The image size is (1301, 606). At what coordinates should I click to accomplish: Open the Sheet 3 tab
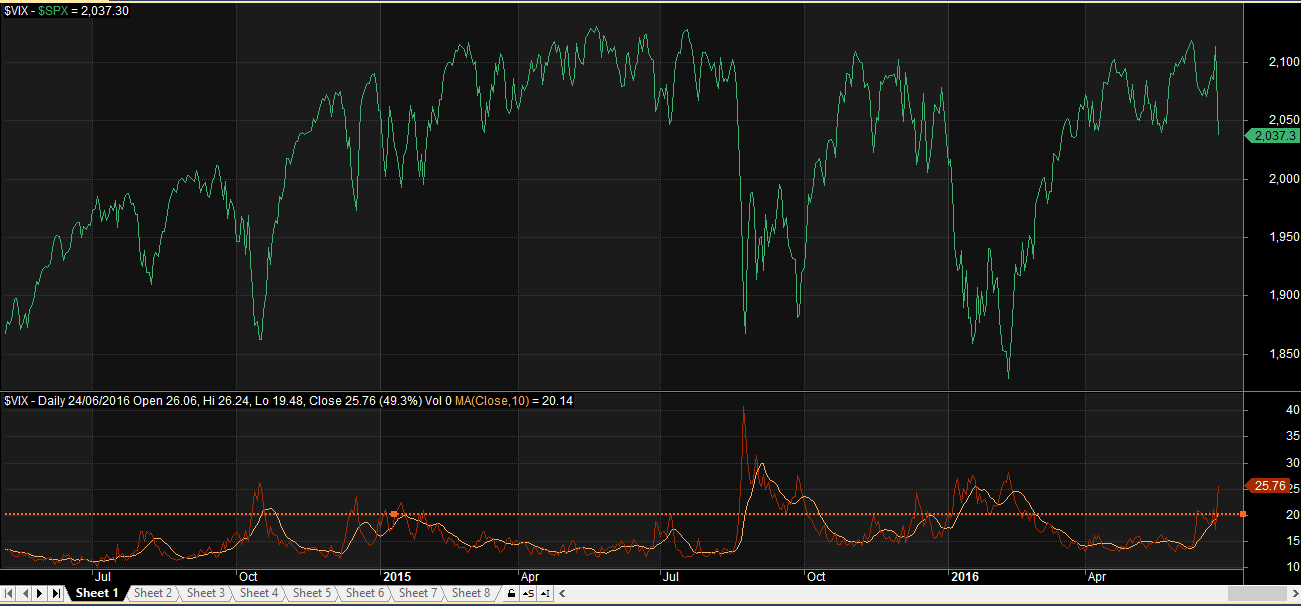tap(206, 593)
